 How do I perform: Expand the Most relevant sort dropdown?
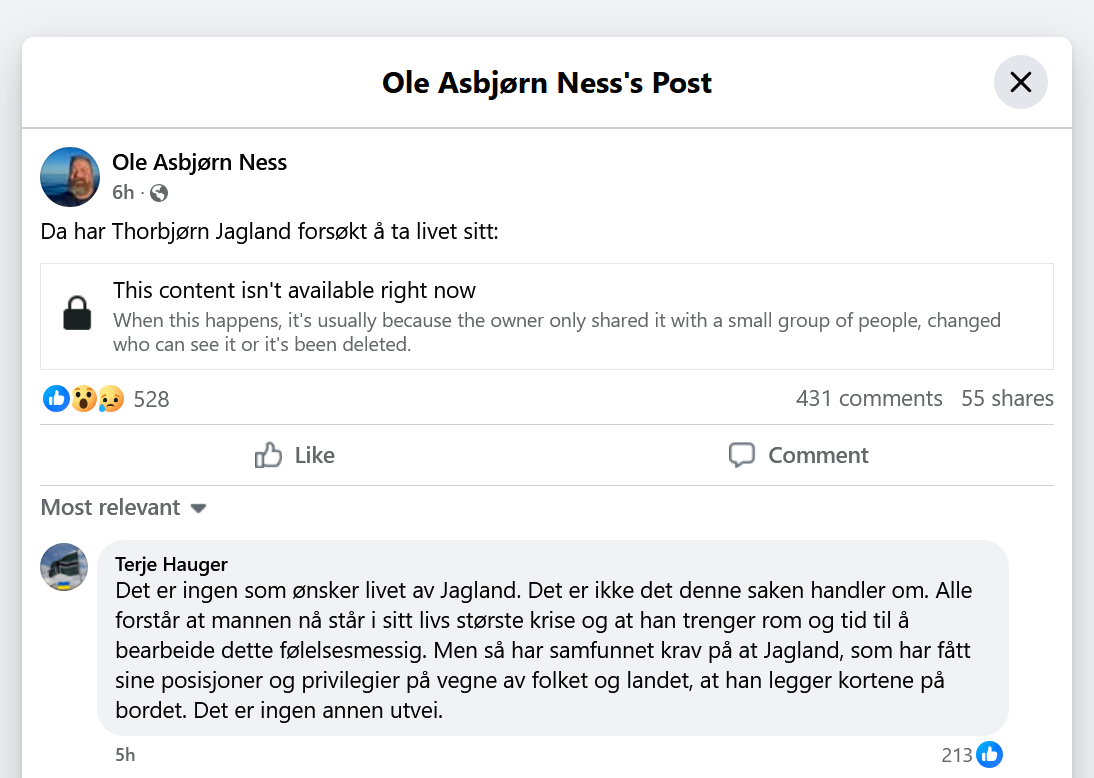tap(124, 507)
